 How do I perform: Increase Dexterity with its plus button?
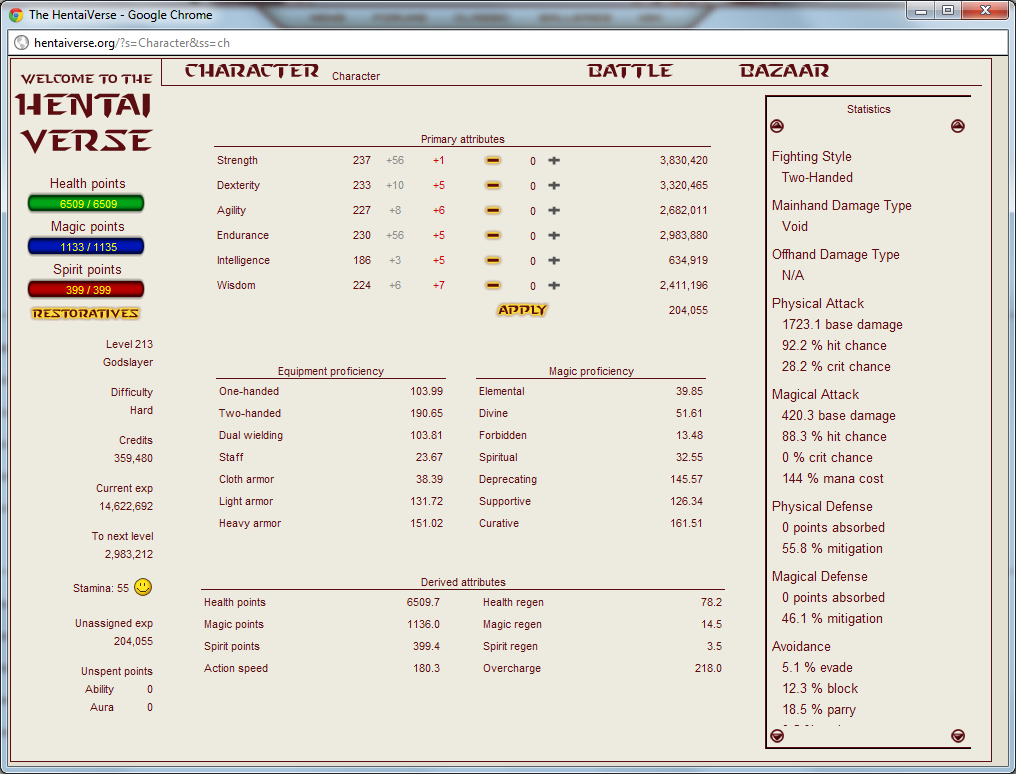(x=554, y=185)
